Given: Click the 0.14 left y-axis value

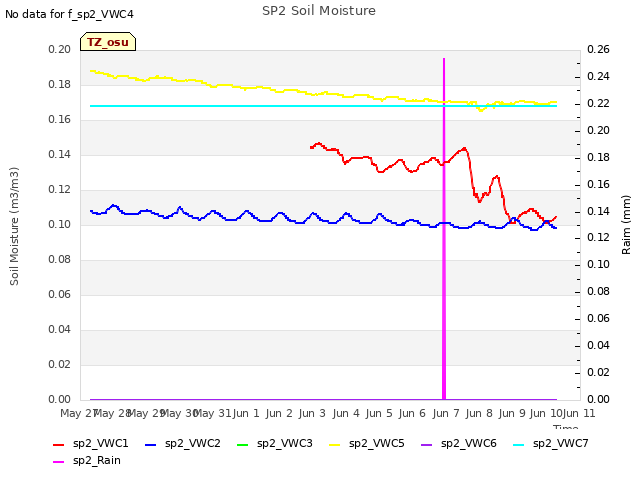Looking at the screenshot, I should point(60,154).
